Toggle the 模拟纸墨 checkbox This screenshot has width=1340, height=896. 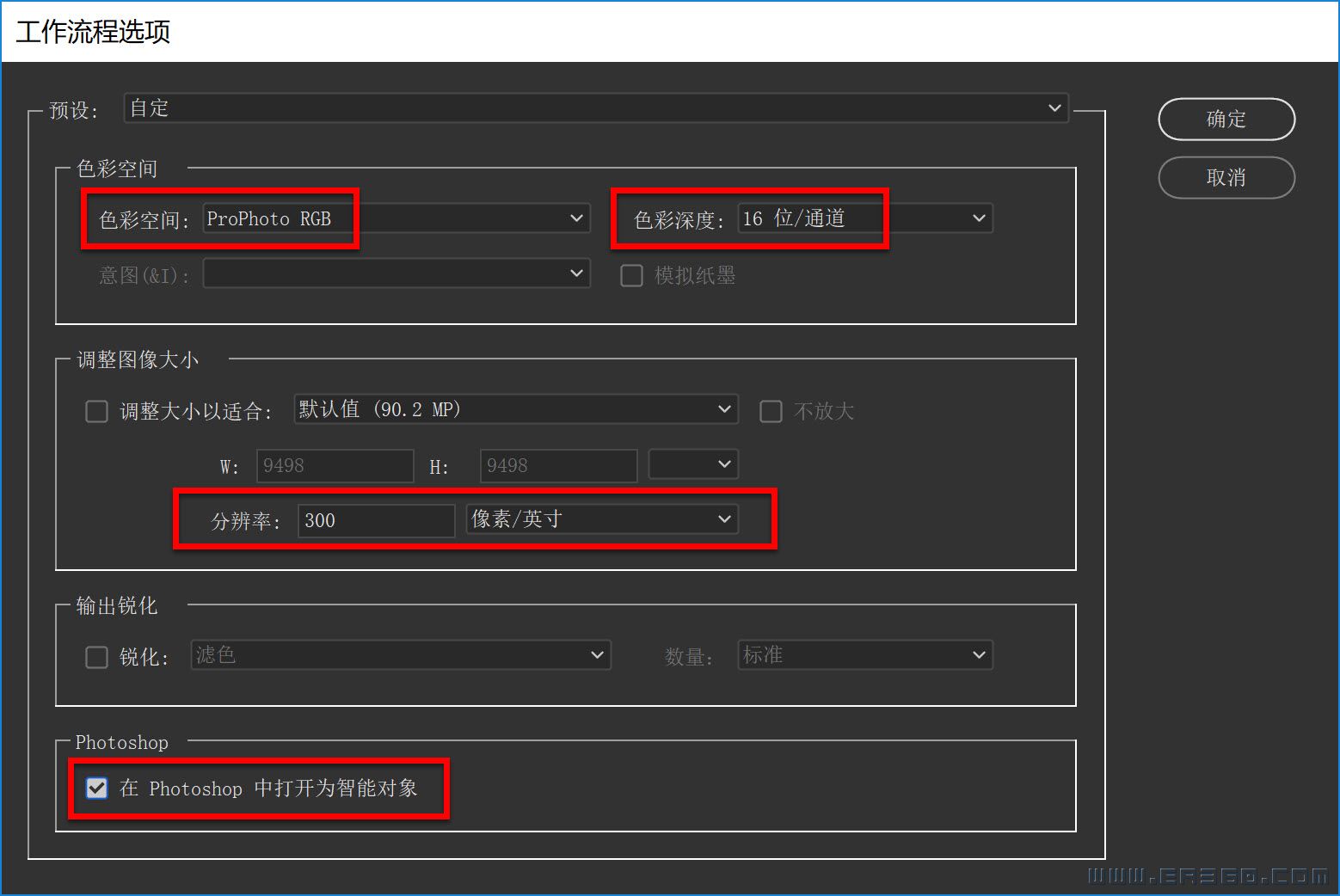pos(631,275)
